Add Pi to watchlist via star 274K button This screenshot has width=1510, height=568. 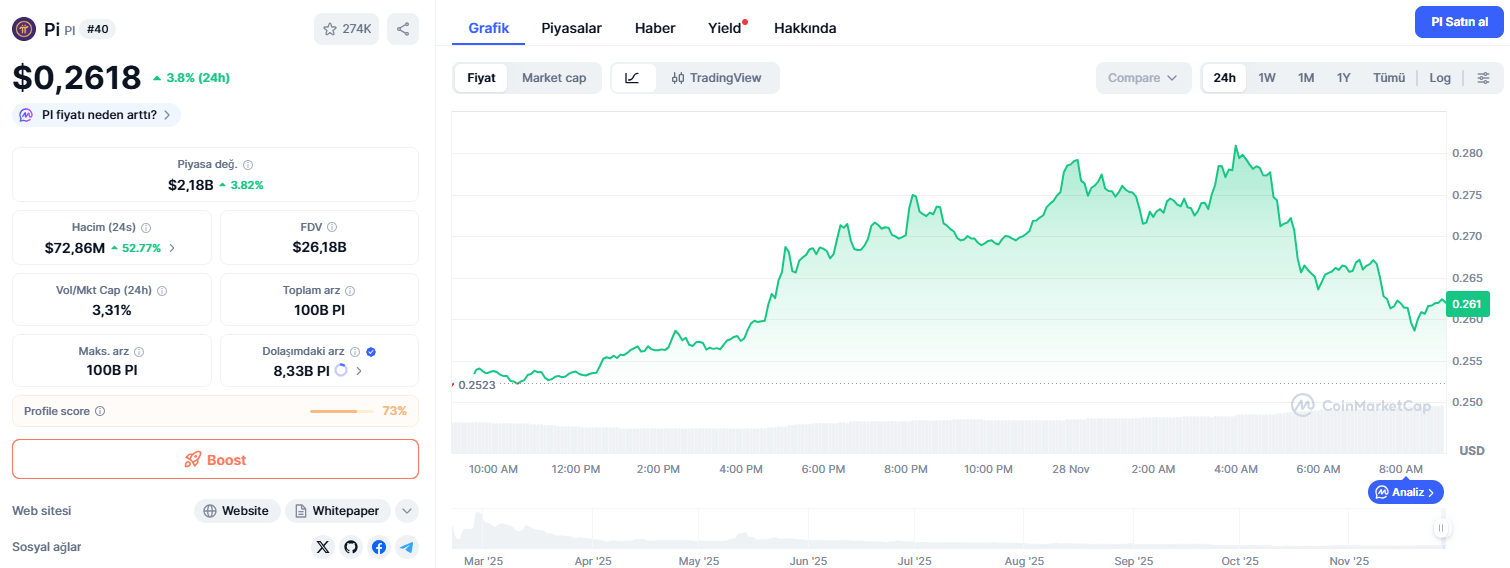tap(346, 29)
